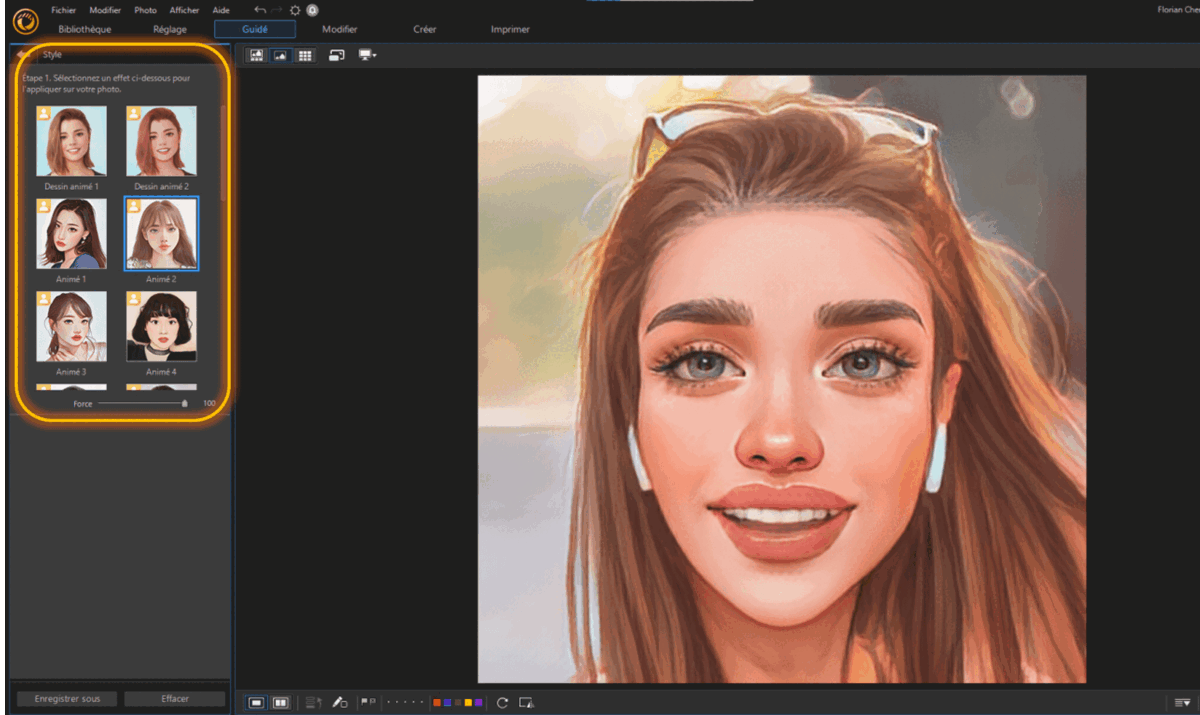Toggle single photo view in bottom bar
Screen dimensions: 1200x715
pos(256,703)
